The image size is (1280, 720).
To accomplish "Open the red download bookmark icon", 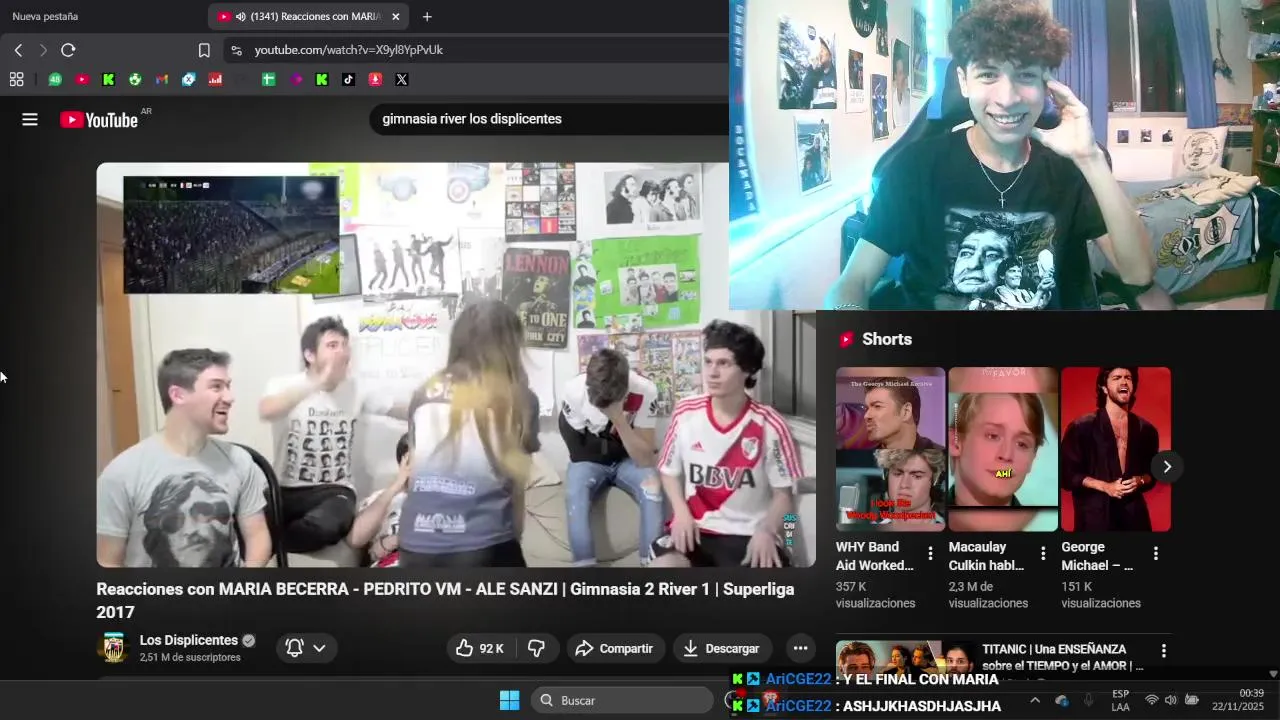I will pyautogui.click(x=375, y=79).
